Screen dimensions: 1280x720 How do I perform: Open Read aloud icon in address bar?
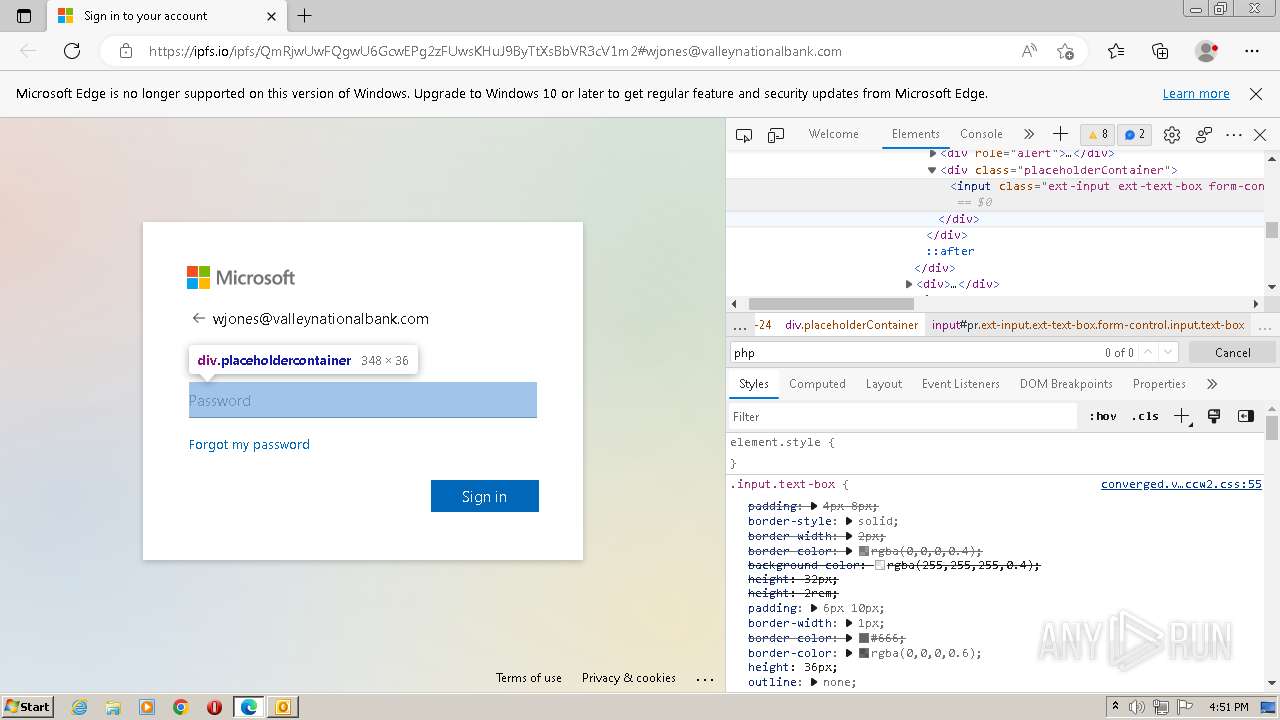click(1029, 51)
